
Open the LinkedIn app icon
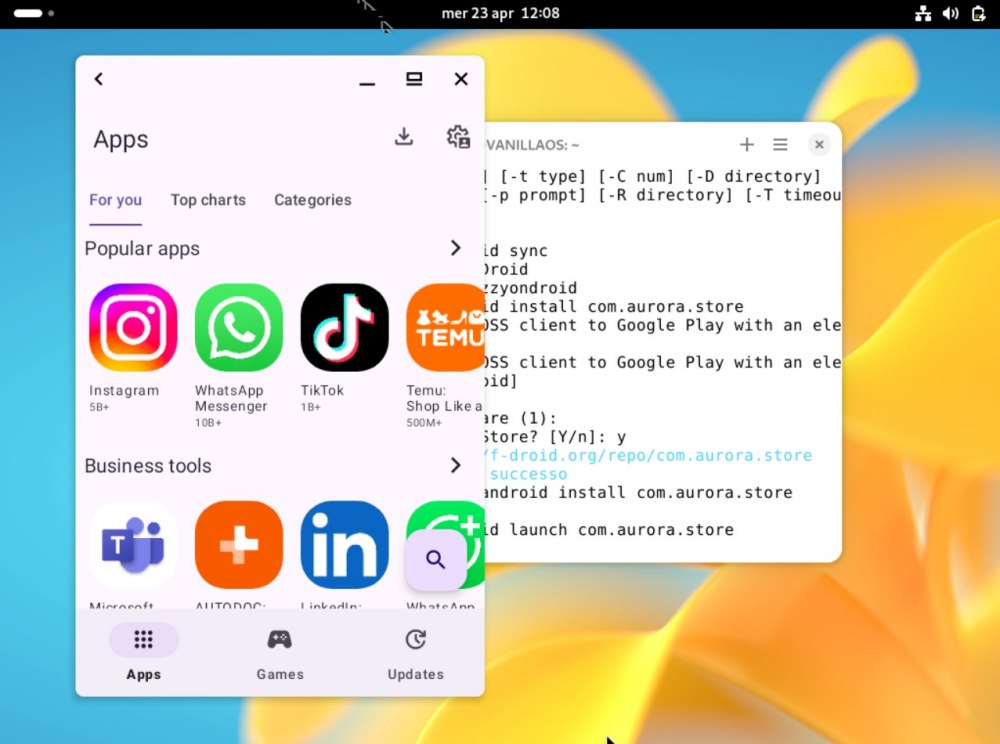point(344,544)
